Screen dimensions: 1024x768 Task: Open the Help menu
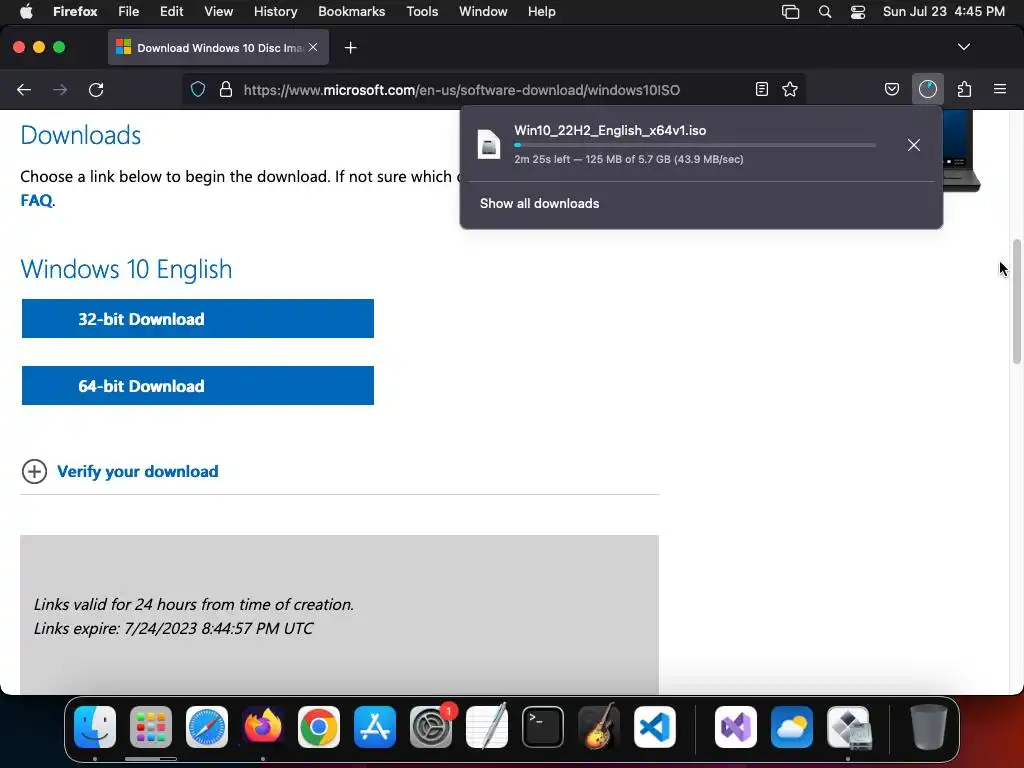click(542, 12)
